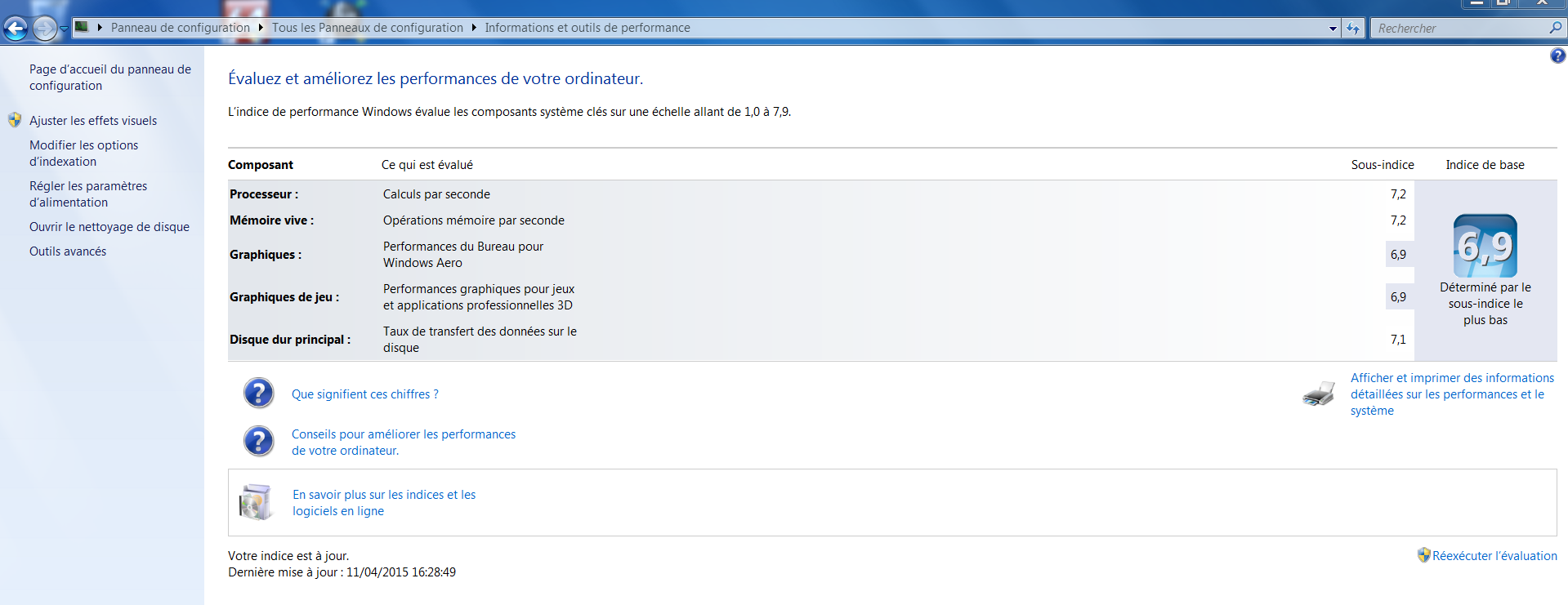Click the magnifier icon in search box
The height and width of the screenshot is (605, 1568).
[1555, 28]
